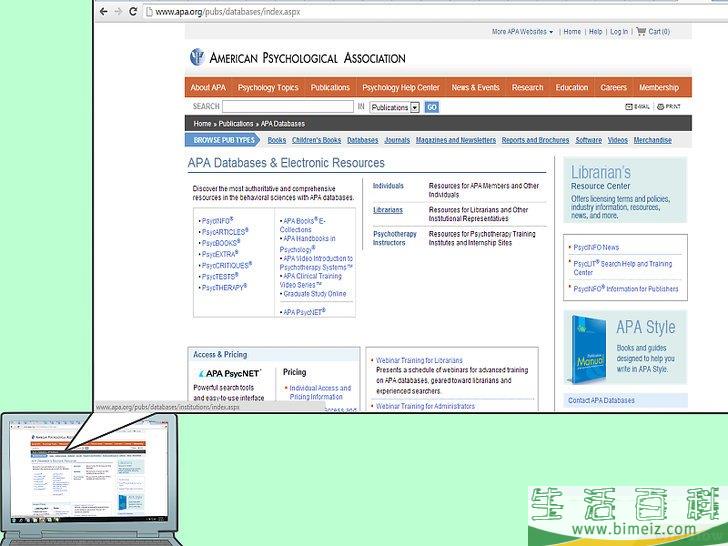Open the Research menu
The image size is (728, 546).
pos(527,87)
